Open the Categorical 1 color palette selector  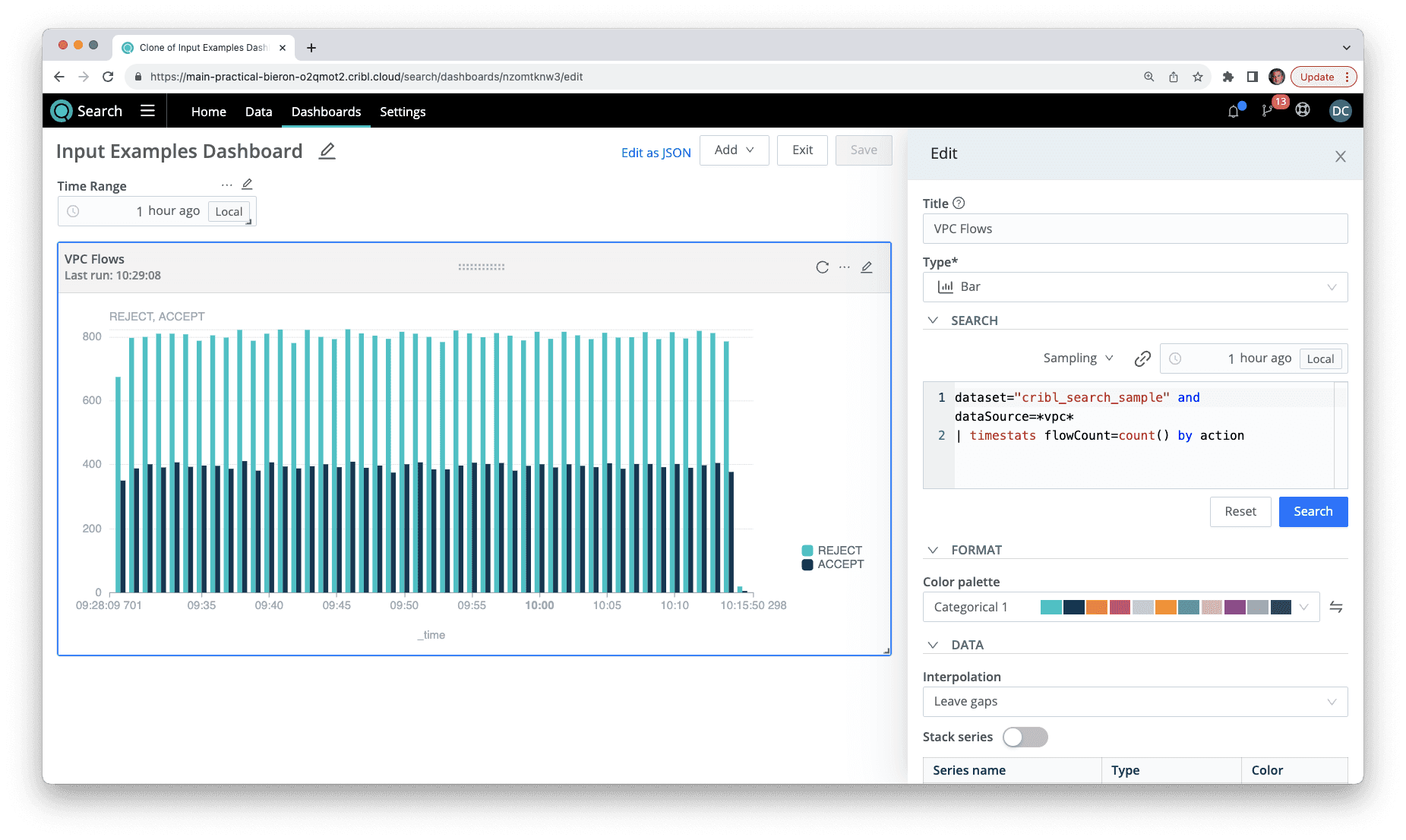[1120, 608]
